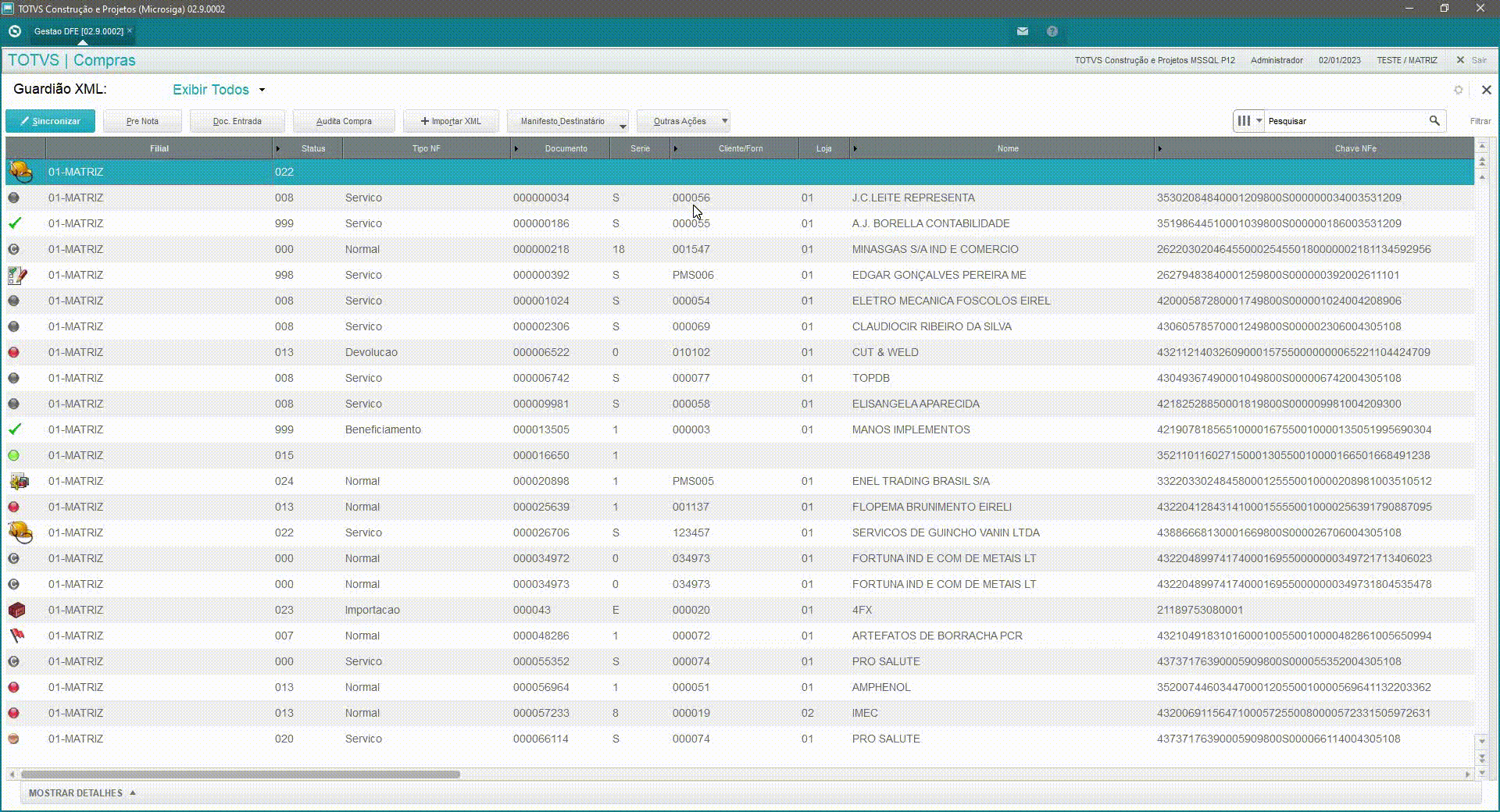Click the vertical scrollbar page-up double arrow
The image size is (1500, 812).
(1482, 162)
